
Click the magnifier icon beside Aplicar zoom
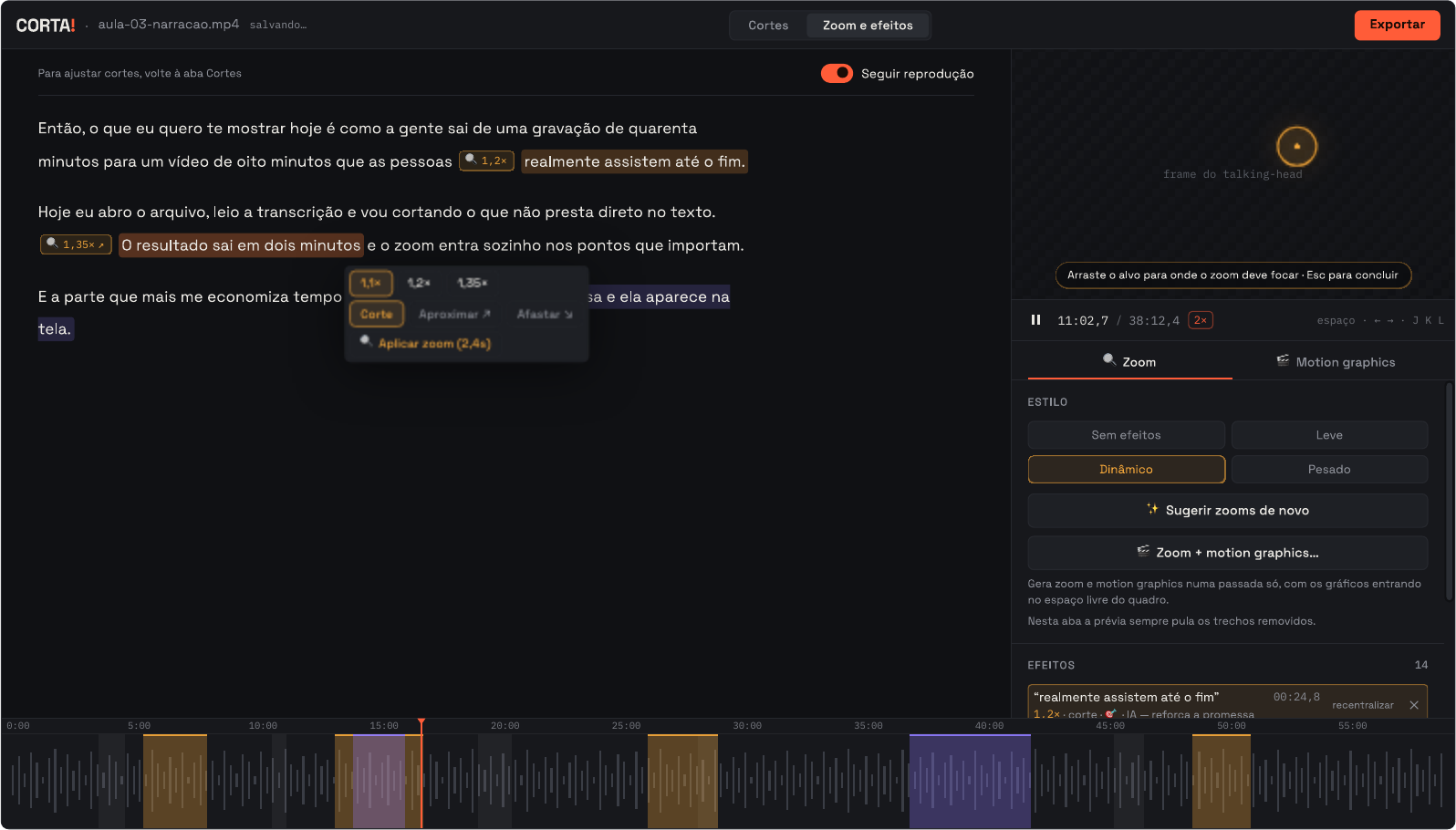366,341
